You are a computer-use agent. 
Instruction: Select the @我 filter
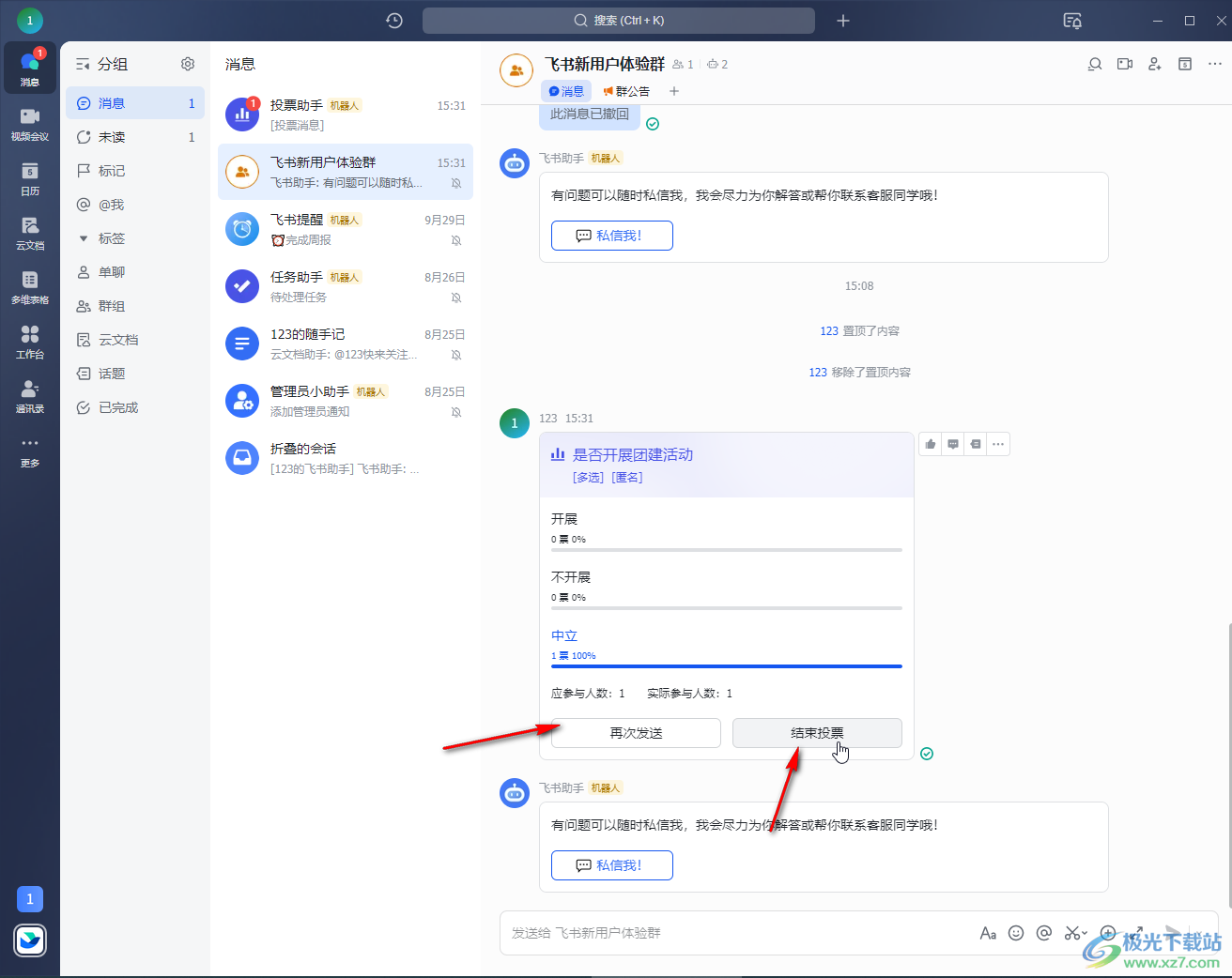click(135, 205)
